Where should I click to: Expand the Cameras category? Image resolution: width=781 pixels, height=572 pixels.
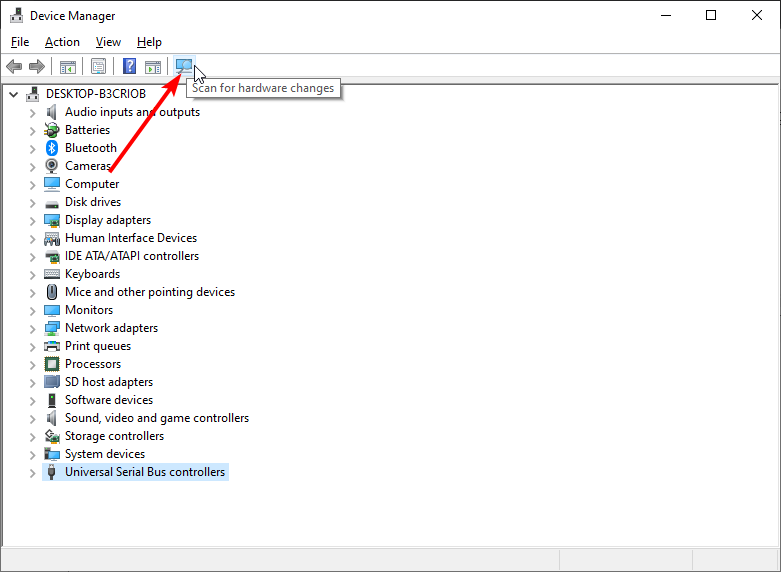(x=32, y=166)
